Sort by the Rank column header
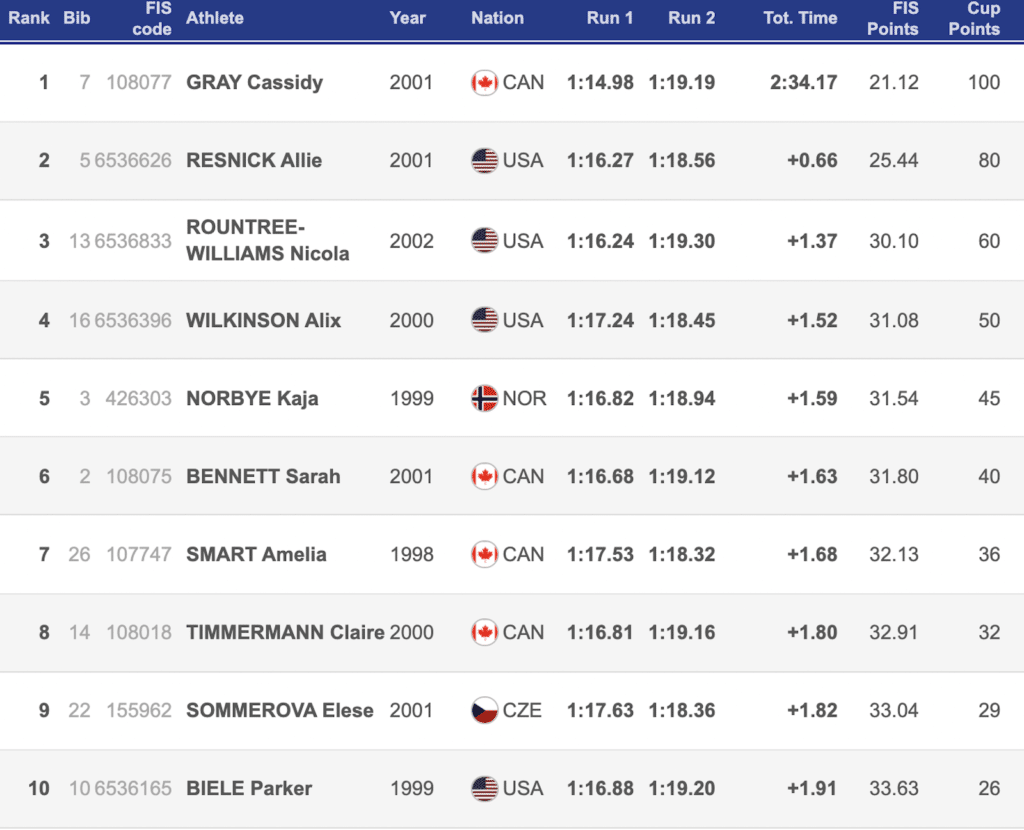The height and width of the screenshot is (830, 1024). (x=29, y=18)
